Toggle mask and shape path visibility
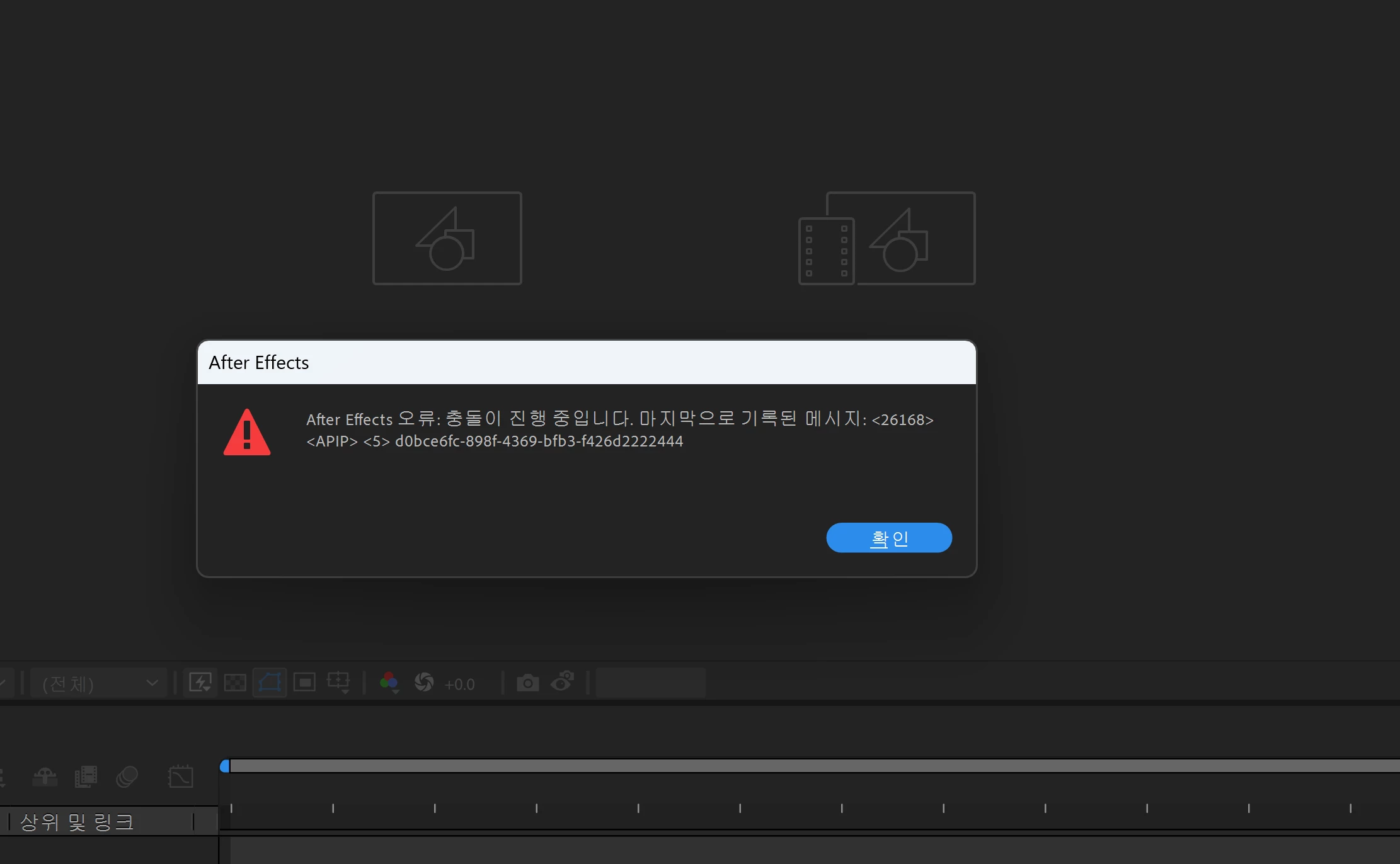 [270, 683]
